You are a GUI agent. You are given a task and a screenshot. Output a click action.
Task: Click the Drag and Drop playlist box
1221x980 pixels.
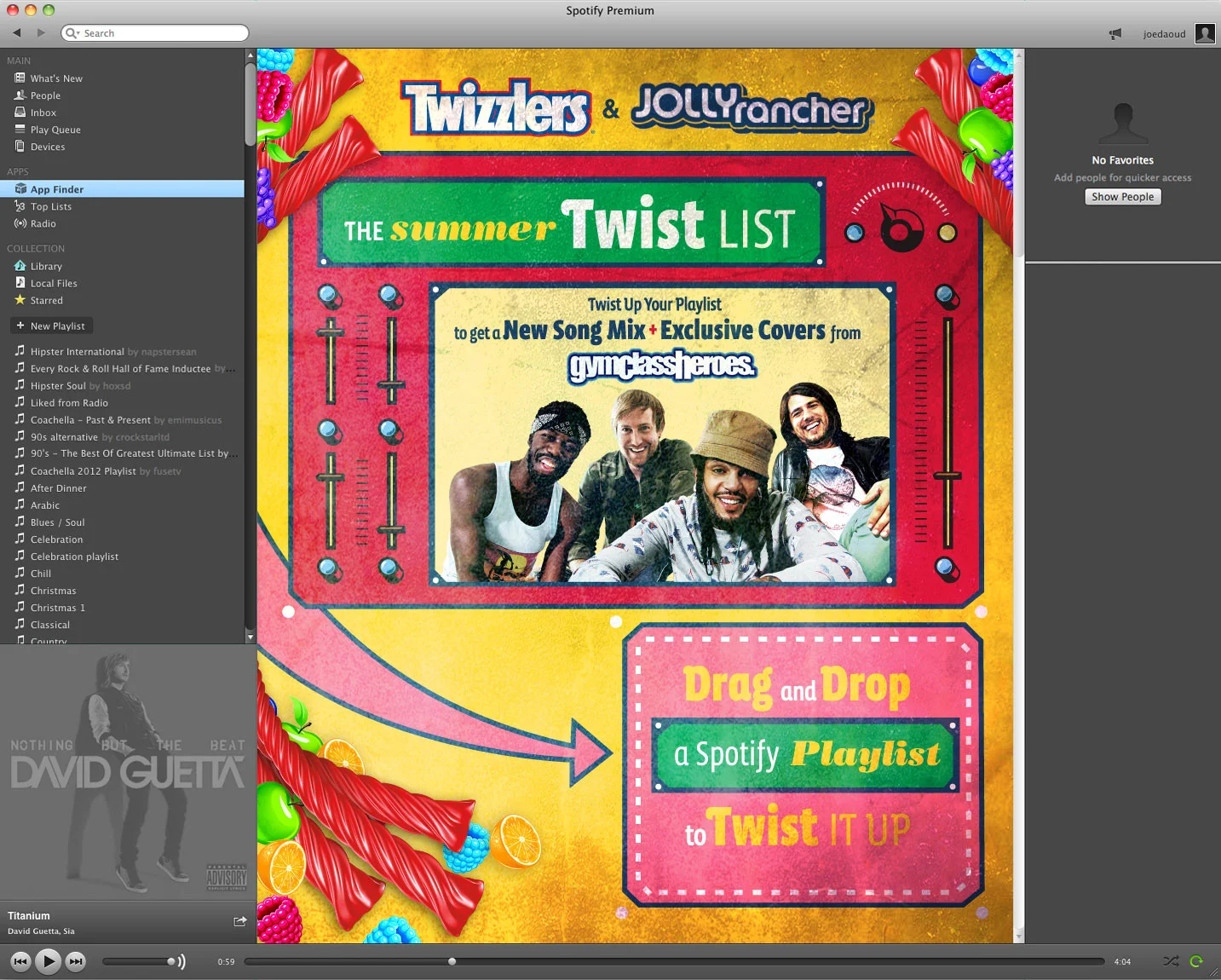tap(803, 764)
